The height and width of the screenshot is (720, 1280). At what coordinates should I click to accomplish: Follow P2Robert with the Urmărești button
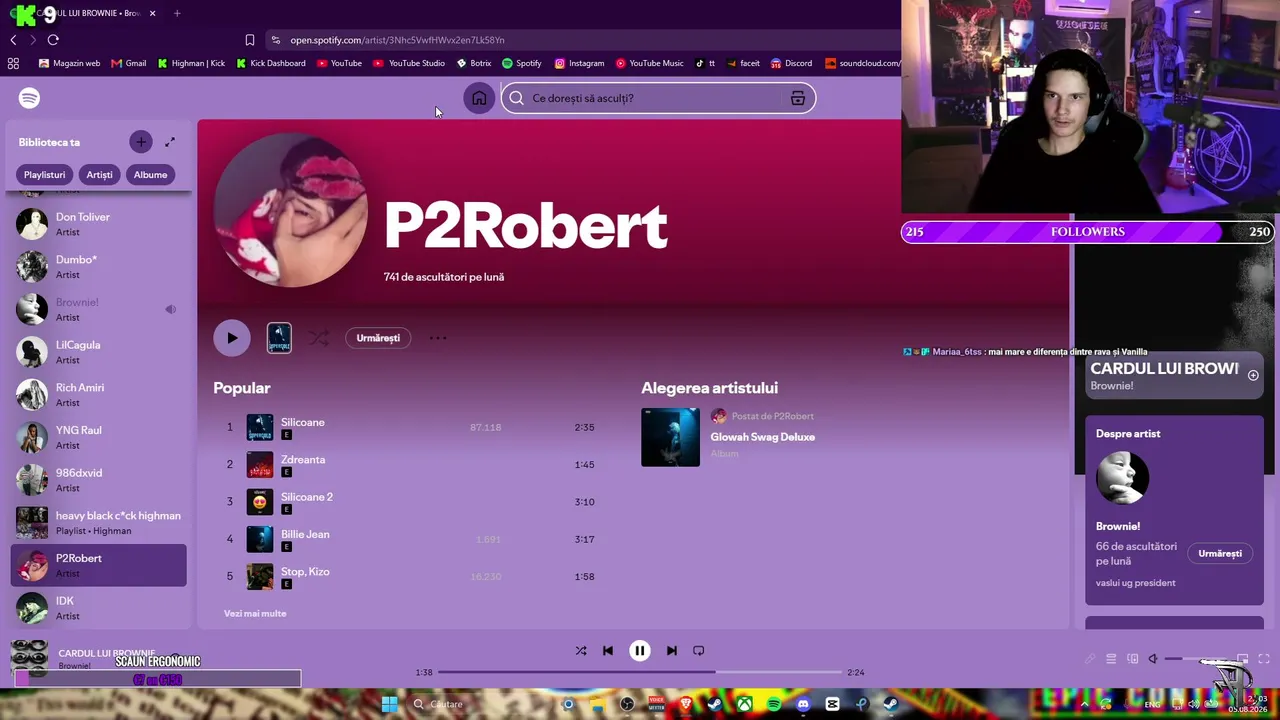(378, 338)
